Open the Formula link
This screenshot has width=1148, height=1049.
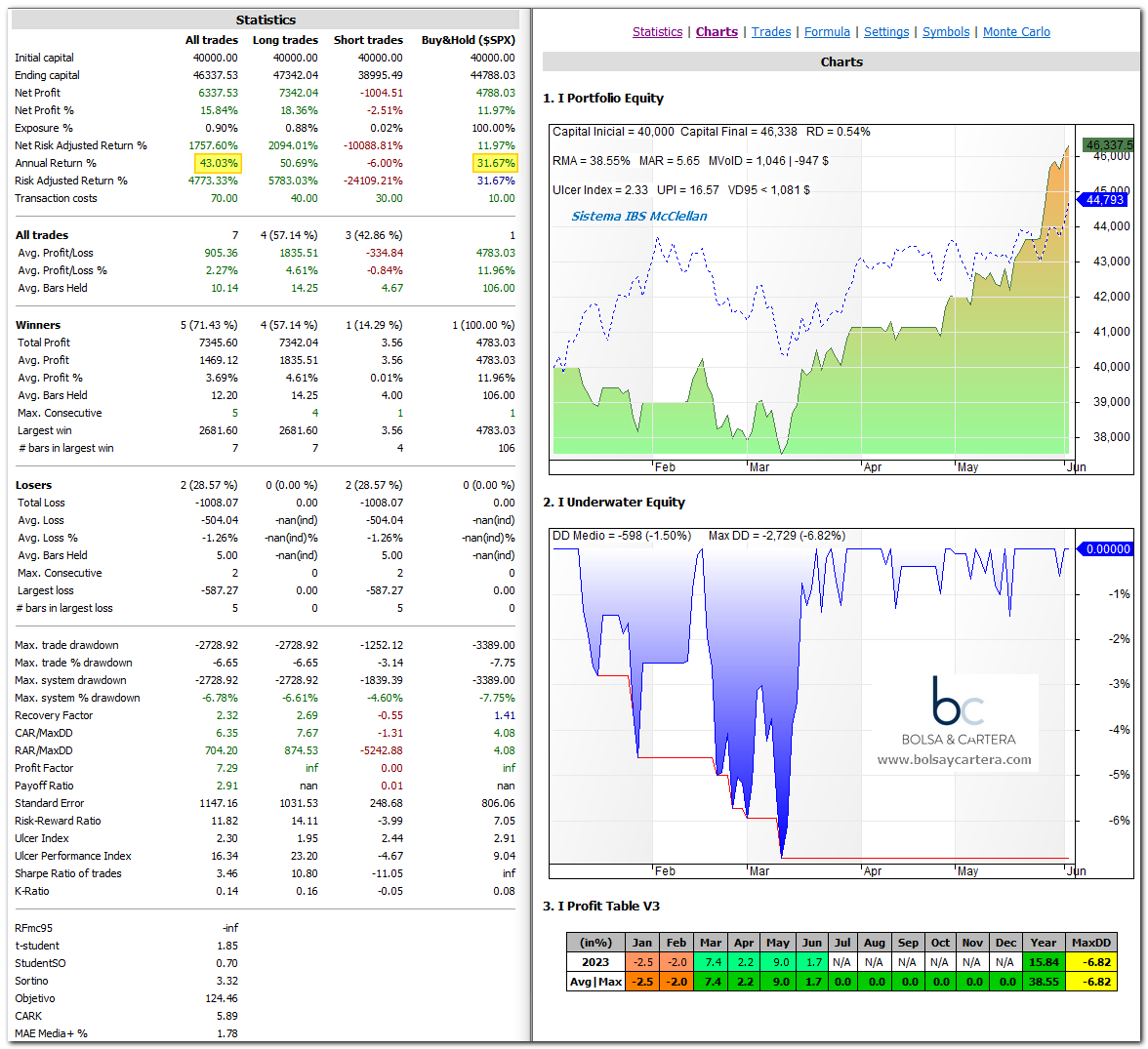pos(827,31)
